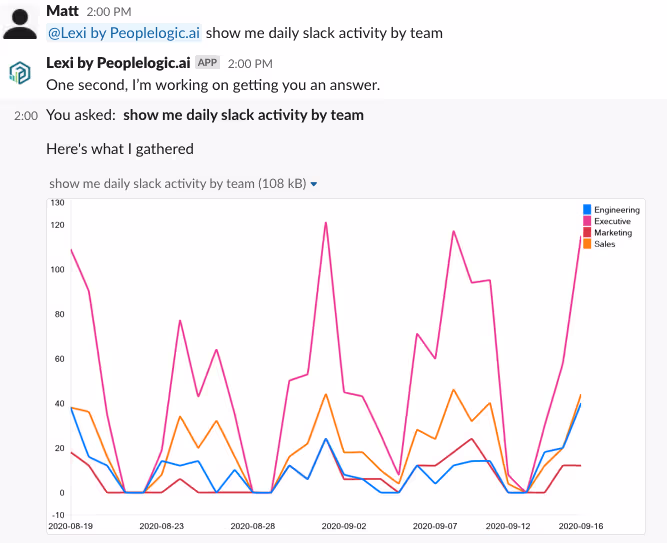This screenshot has height=550, width=667.
Task: Click the Marketing red legend swatch
Action: (587, 232)
